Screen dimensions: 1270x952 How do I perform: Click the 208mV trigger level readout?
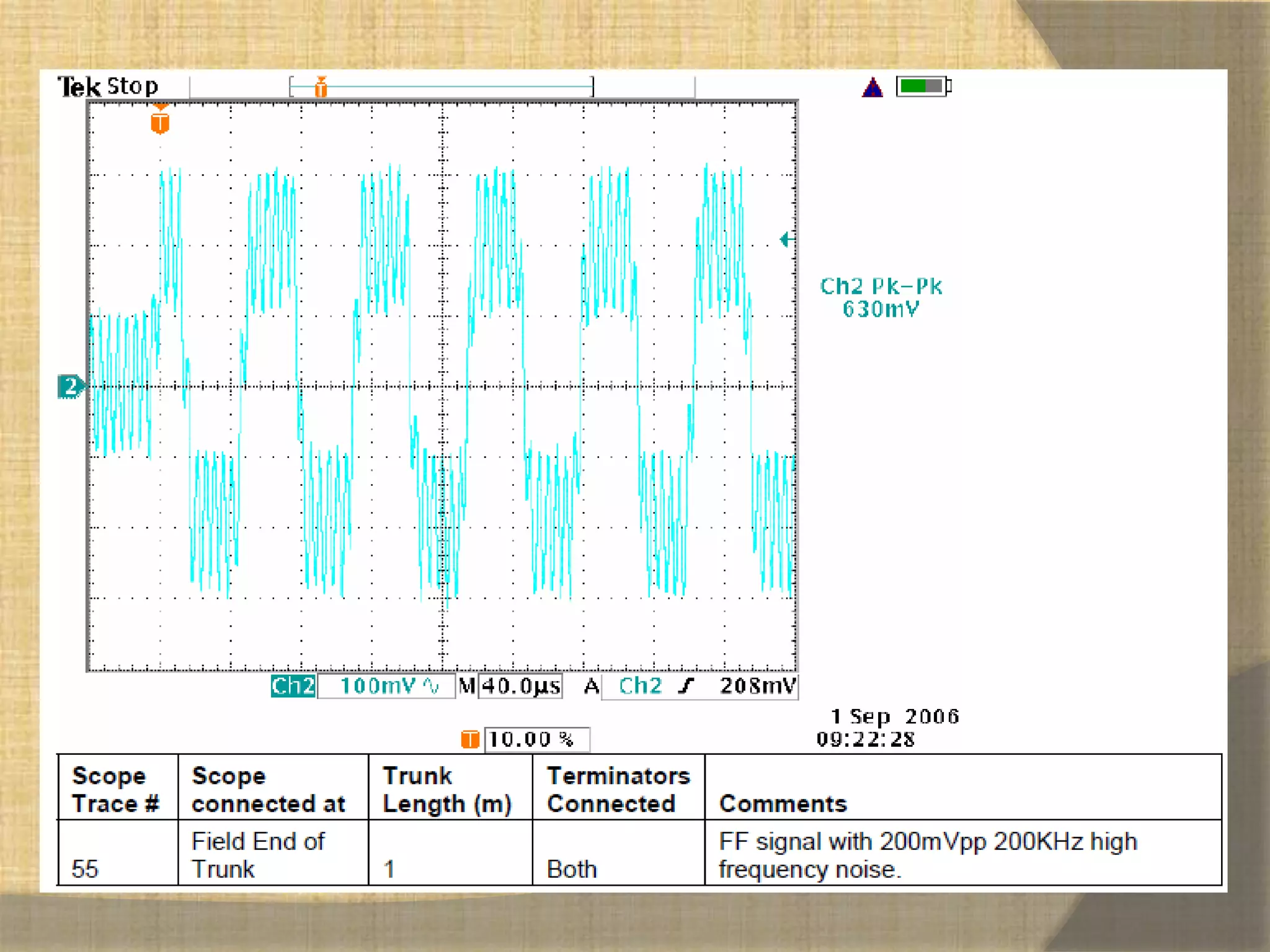[x=757, y=686]
